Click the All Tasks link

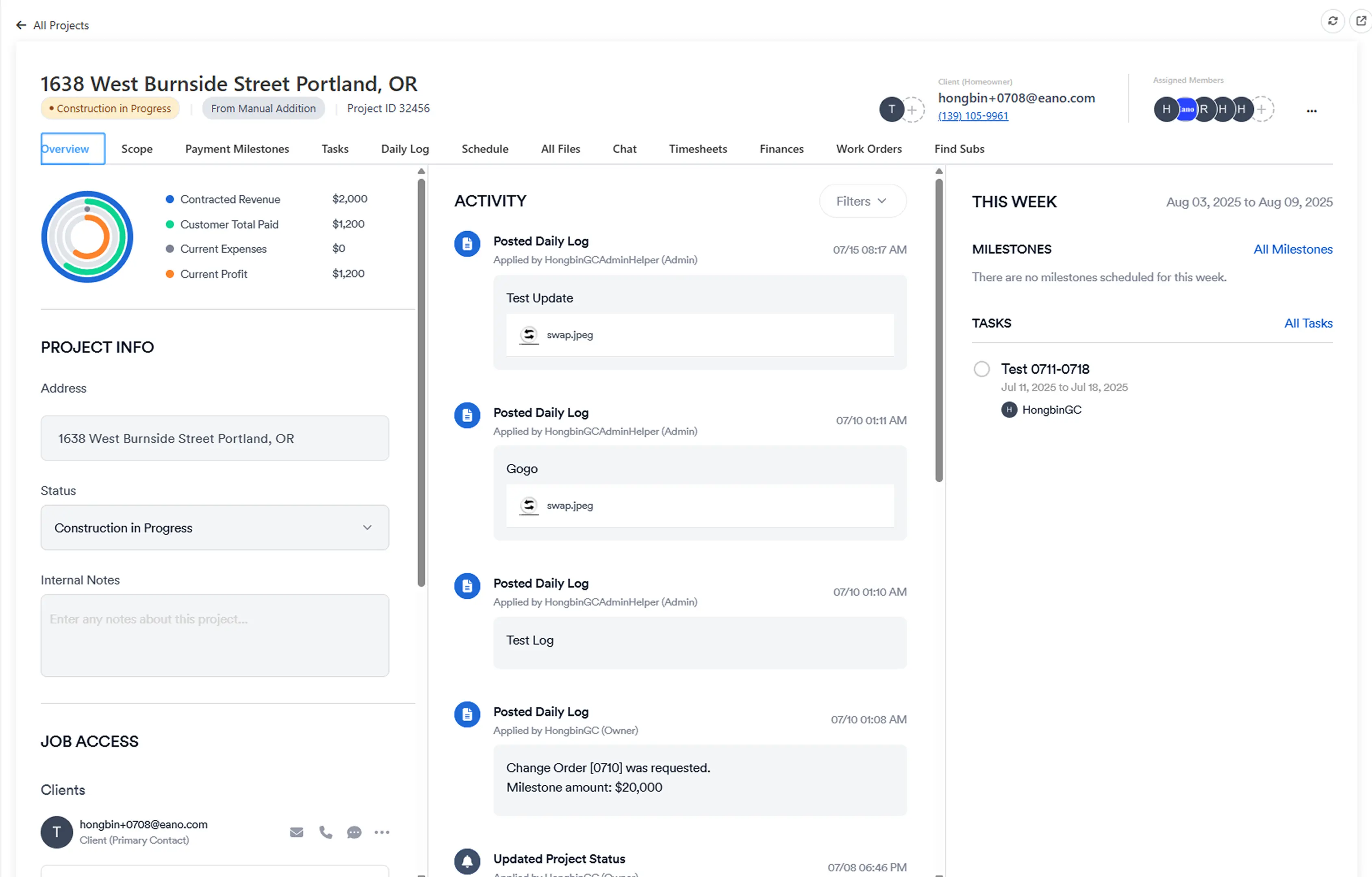click(x=1308, y=323)
